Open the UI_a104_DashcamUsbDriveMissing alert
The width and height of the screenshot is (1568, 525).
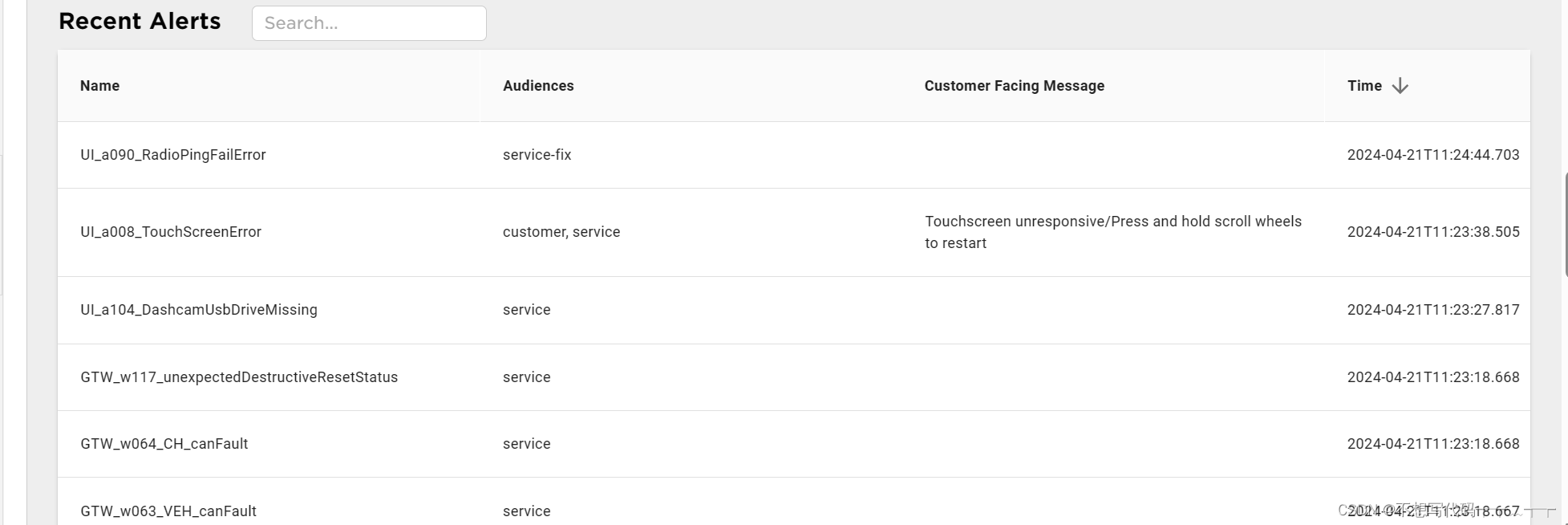pos(199,310)
